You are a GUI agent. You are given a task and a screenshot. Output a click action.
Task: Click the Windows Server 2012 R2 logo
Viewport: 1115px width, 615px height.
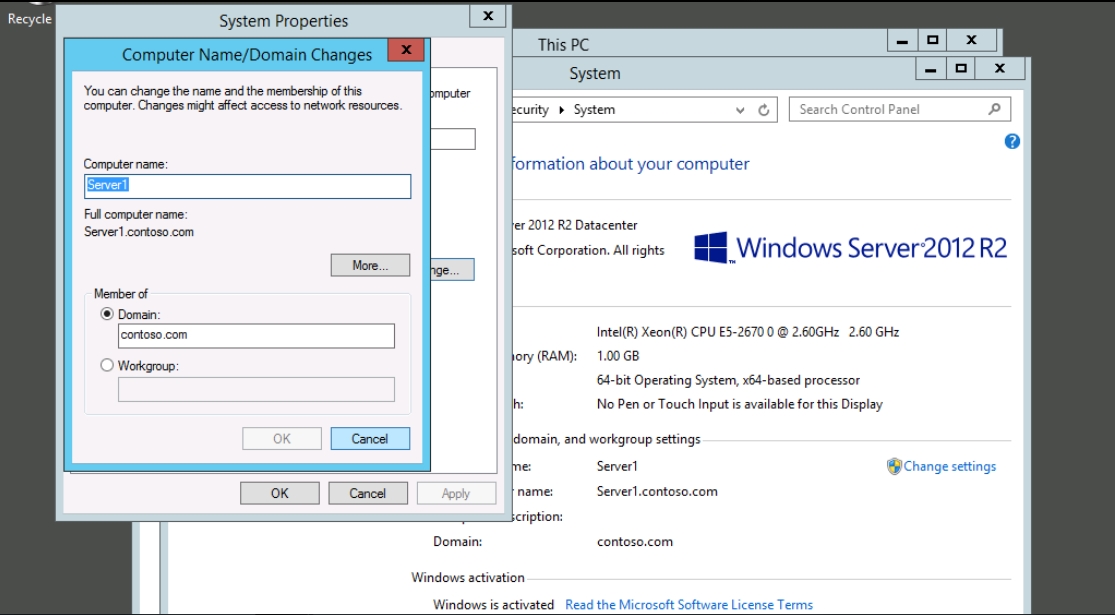[850, 247]
